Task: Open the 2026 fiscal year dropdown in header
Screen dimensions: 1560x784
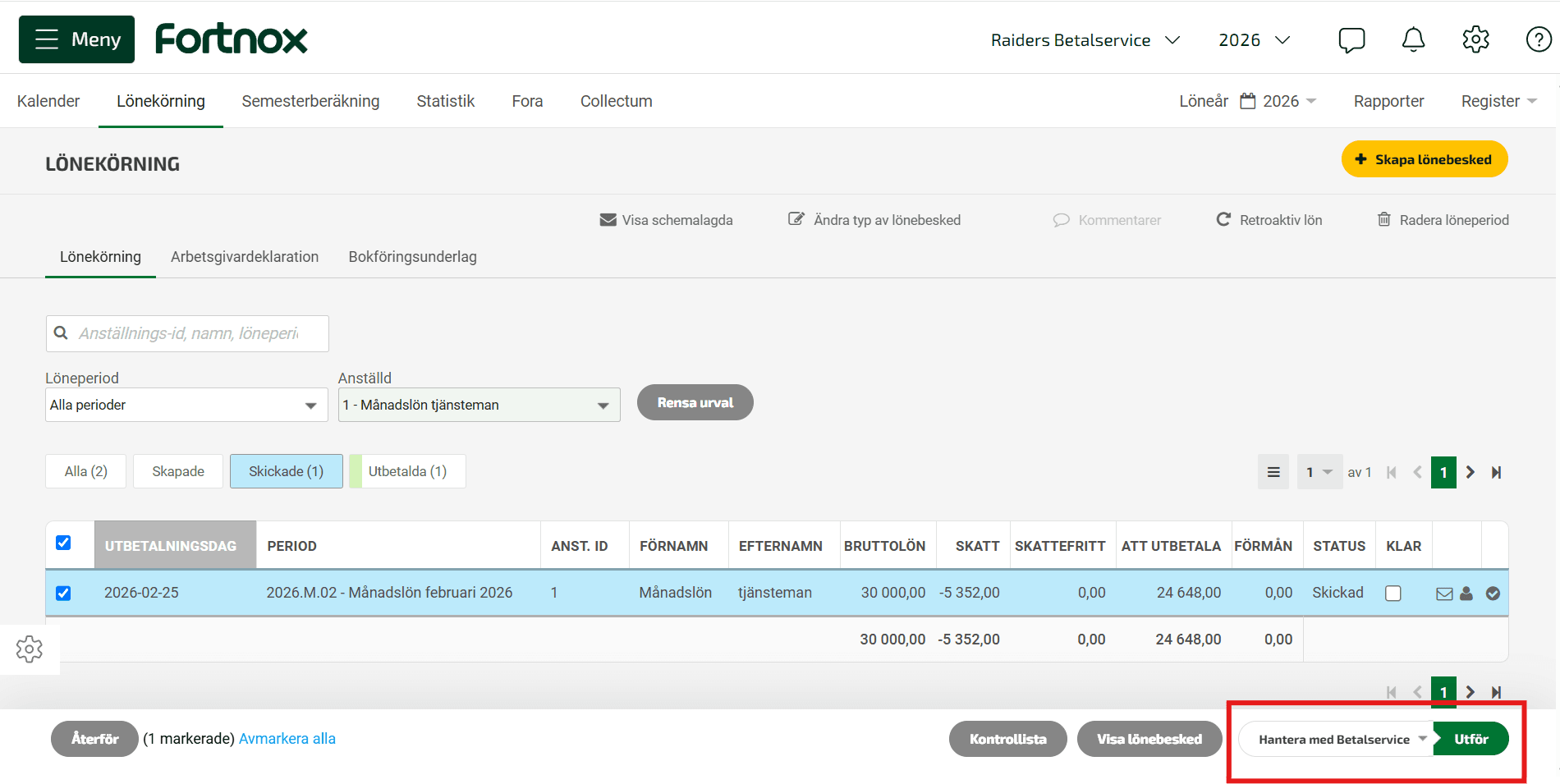Action: [1255, 40]
